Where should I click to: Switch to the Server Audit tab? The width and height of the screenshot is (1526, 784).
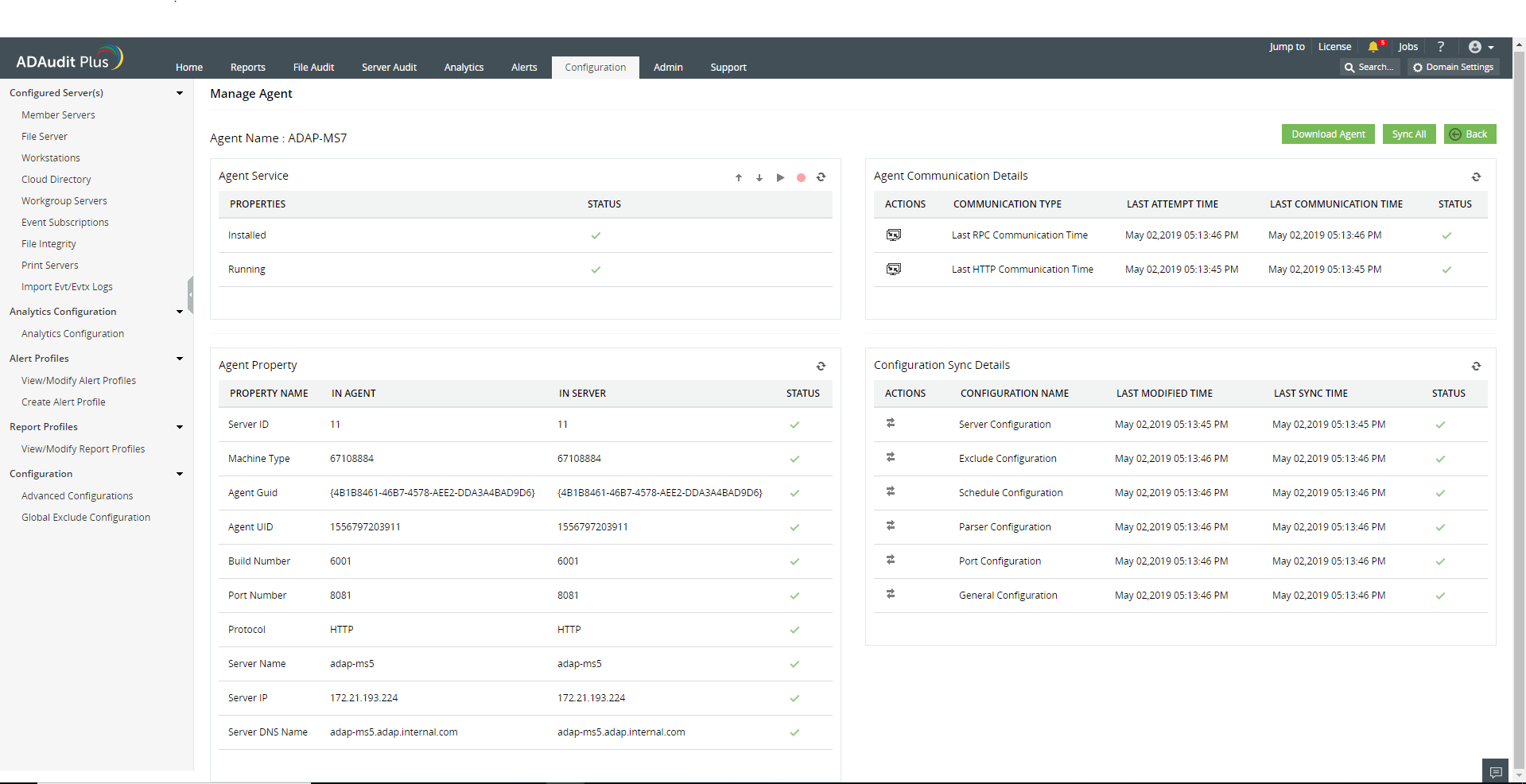coord(389,68)
